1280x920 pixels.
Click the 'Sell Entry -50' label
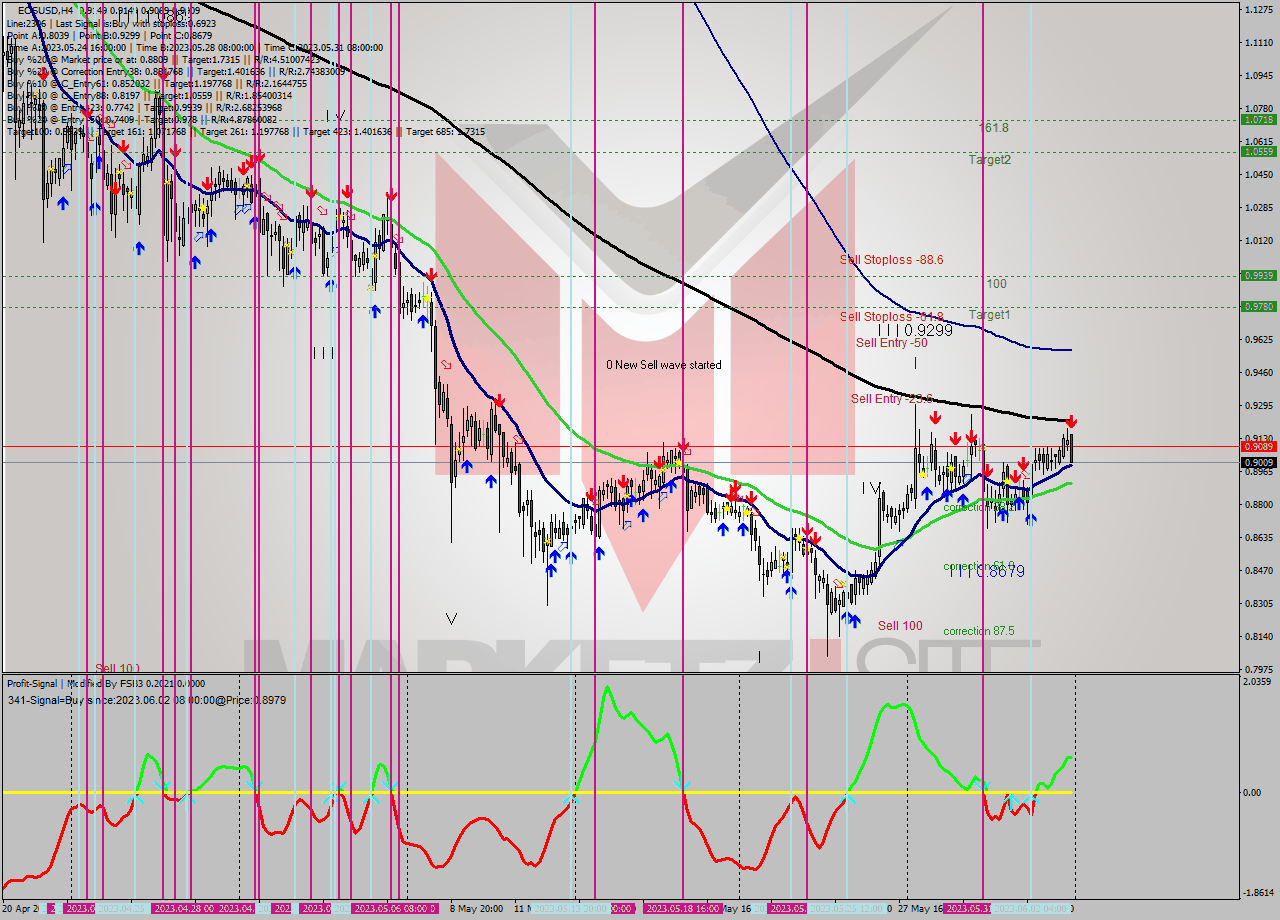pos(891,343)
